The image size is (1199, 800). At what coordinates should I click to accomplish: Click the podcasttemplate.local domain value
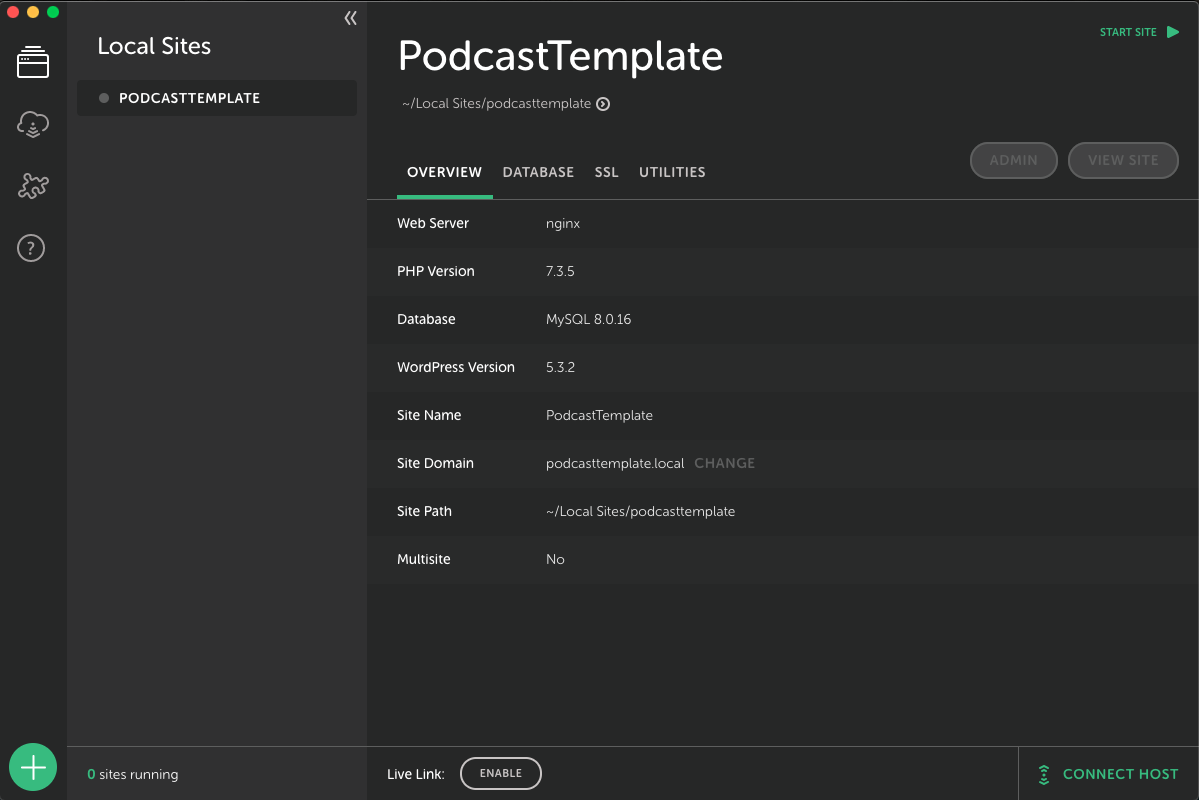[x=615, y=463]
